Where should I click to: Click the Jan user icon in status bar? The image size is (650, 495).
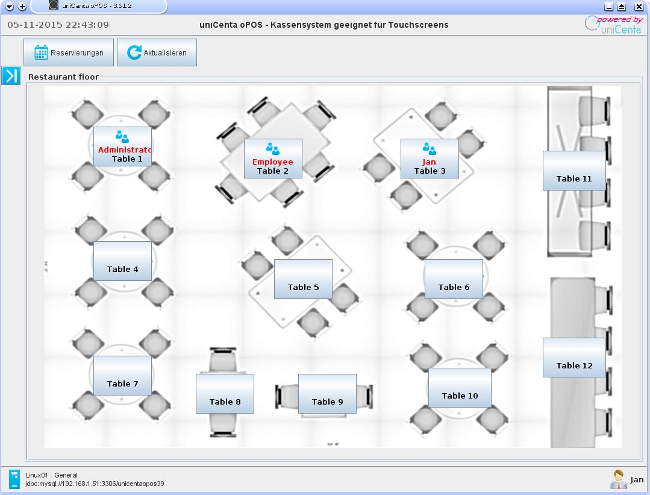619,480
